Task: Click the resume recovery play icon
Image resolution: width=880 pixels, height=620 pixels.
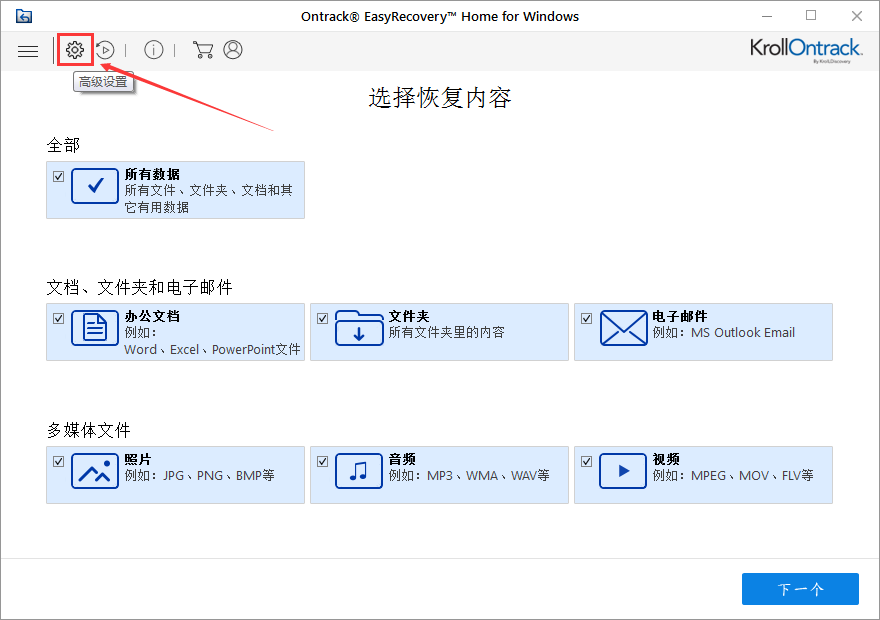Action: click(x=104, y=49)
